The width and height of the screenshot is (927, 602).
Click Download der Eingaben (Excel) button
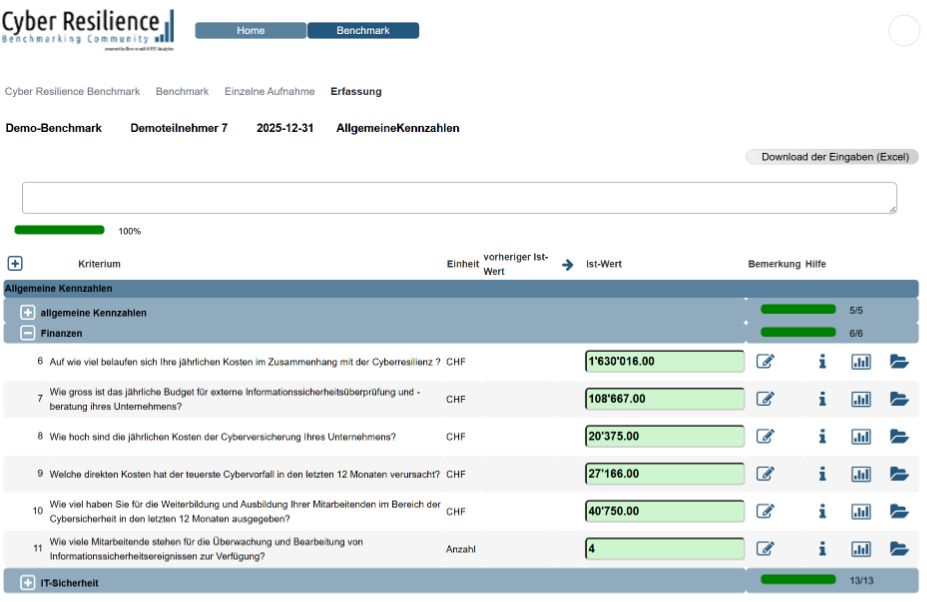tap(832, 157)
